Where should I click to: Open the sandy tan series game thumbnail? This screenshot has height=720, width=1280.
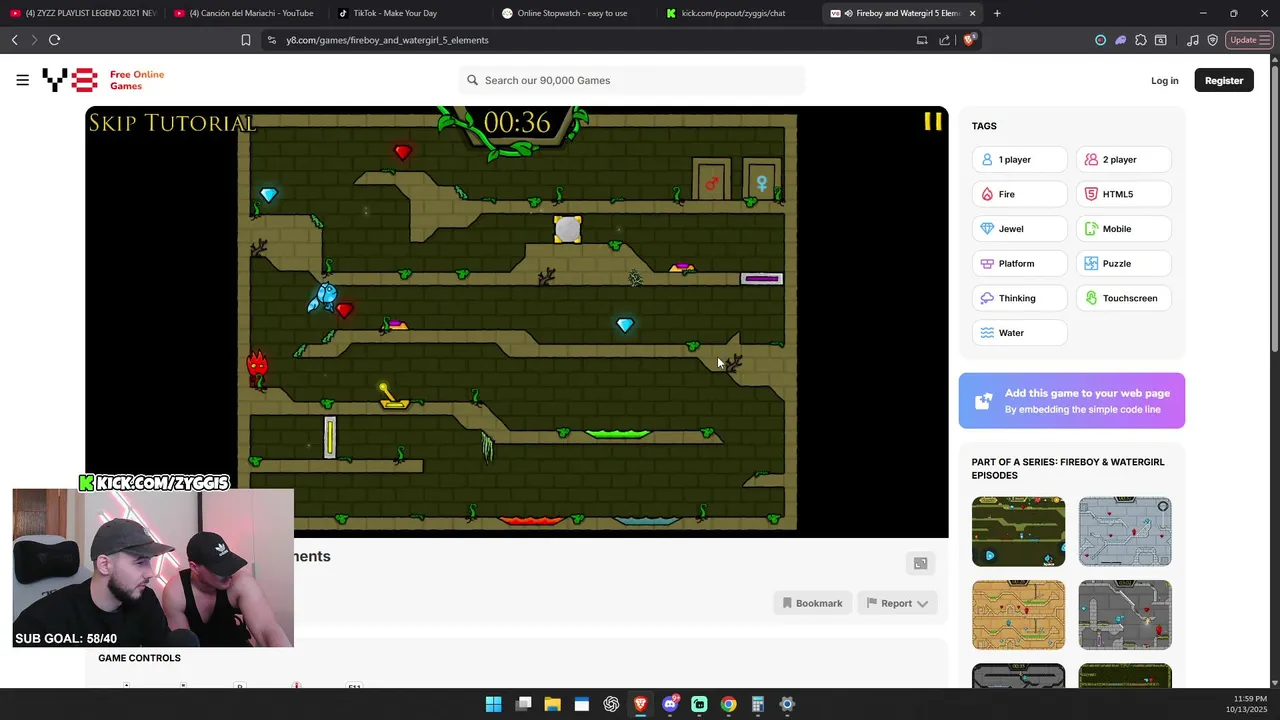[x=1018, y=615]
